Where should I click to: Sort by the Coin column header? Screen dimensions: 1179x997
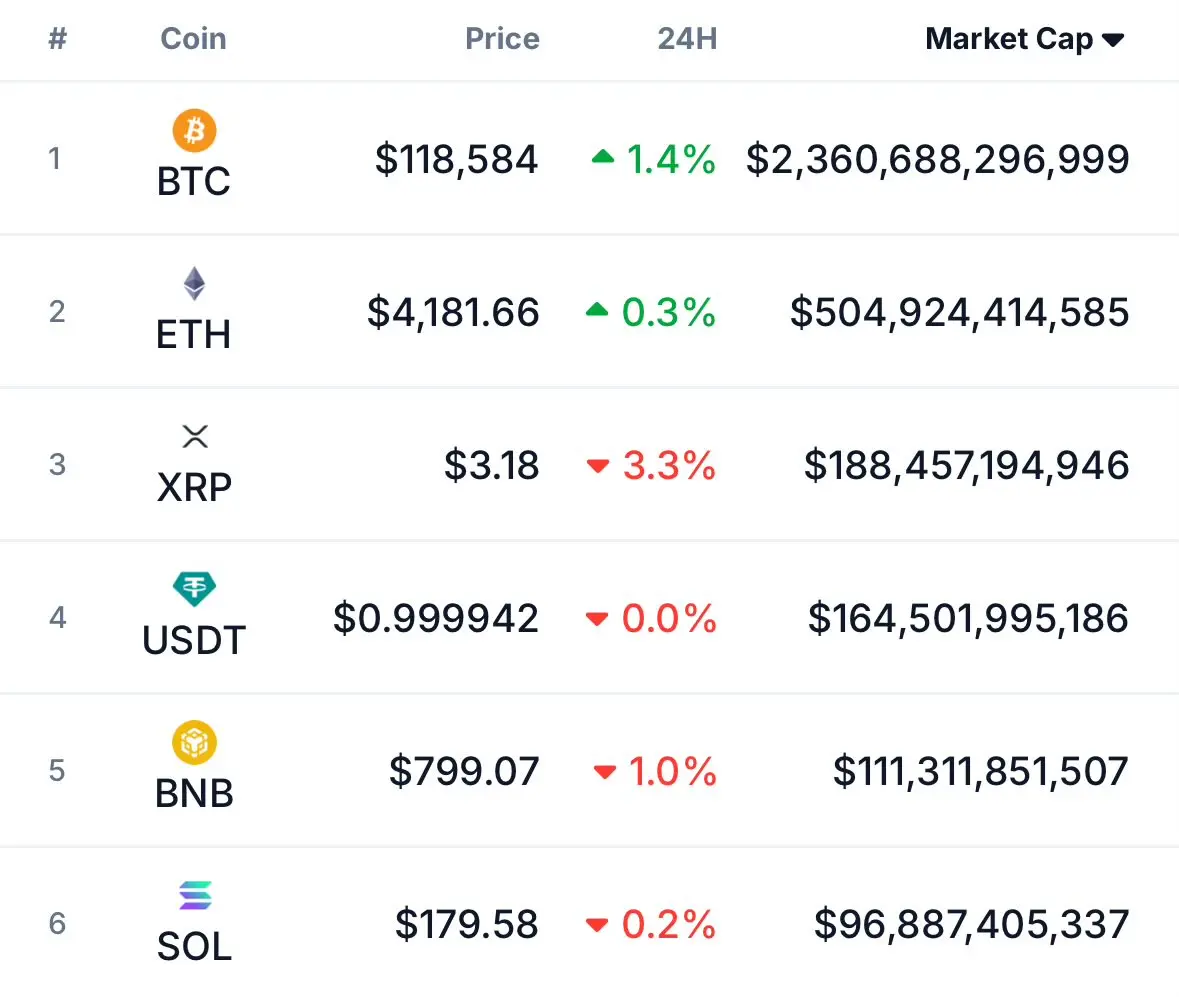[x=193, y=38]
